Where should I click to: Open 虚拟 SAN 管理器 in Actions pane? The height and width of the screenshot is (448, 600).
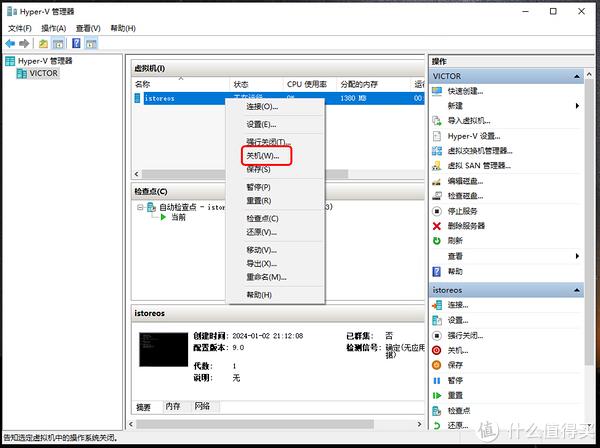(x=479, y=166)
